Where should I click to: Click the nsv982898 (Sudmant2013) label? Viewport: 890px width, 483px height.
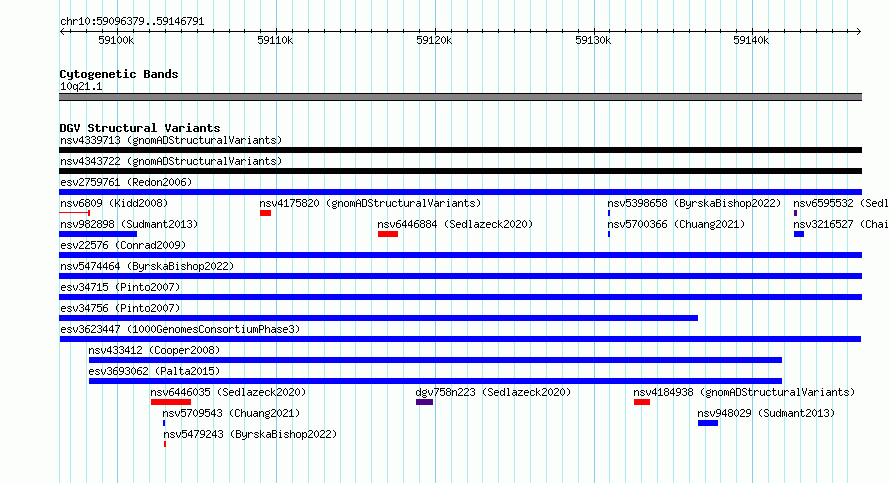[x=129, y=224]
